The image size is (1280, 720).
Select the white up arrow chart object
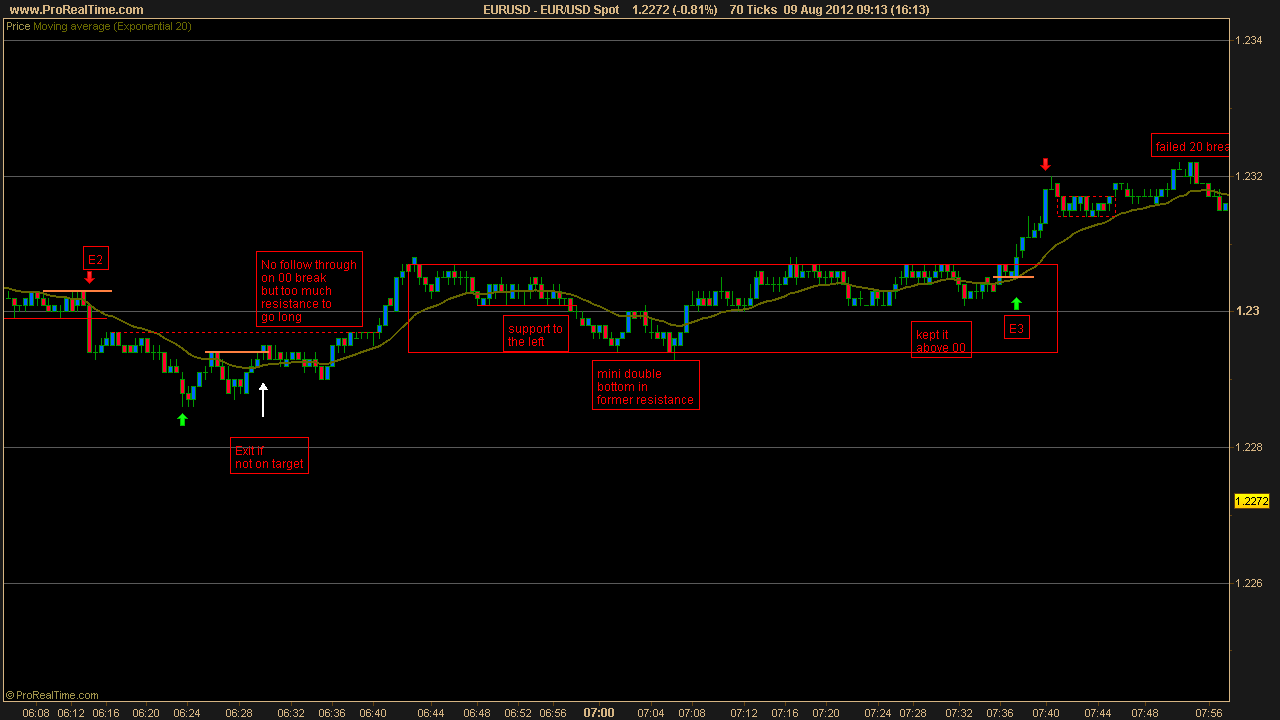click(x=263, y=399)
